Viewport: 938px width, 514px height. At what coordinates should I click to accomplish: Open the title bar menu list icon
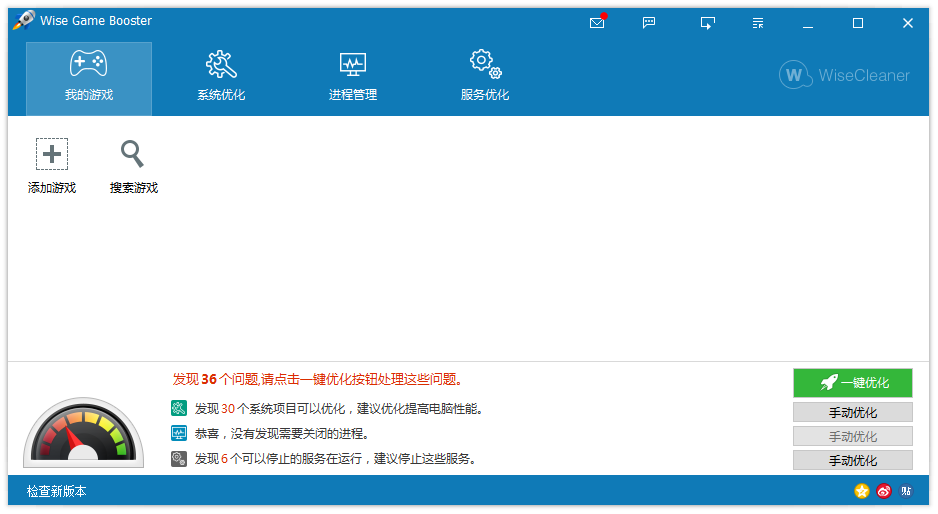[x=758, y=23]
